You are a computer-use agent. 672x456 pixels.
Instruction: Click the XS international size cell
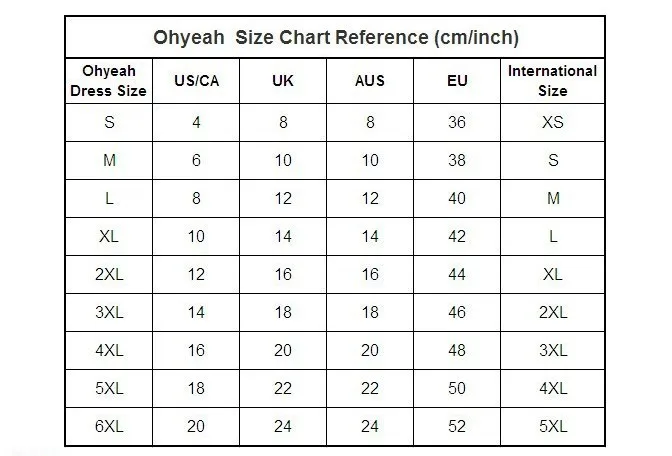click(552, 123)
